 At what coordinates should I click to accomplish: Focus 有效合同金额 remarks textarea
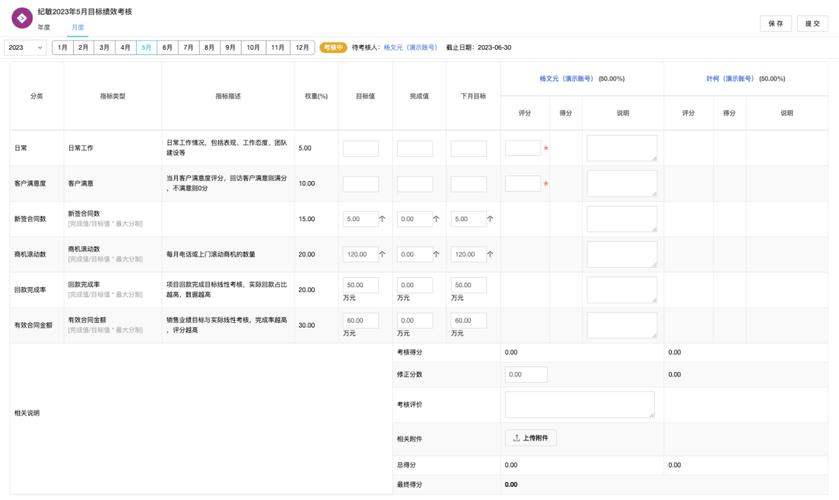coord(622,325)
